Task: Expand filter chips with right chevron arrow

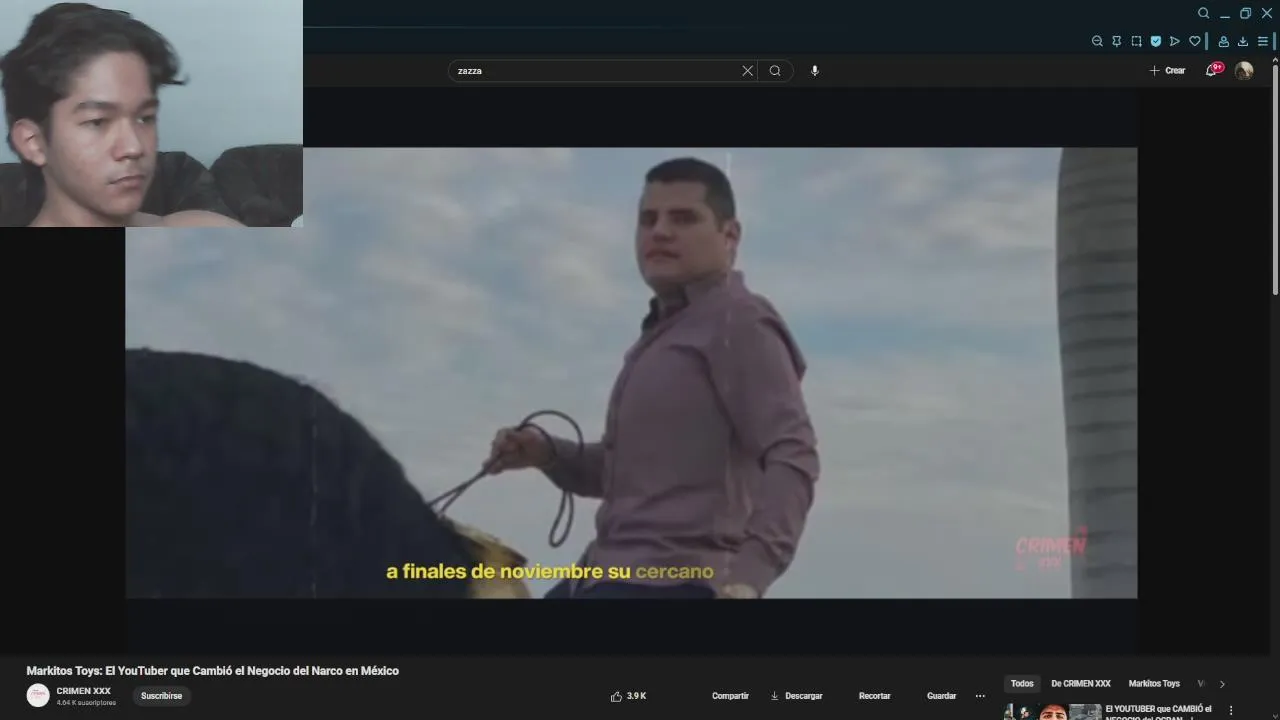Action: [x=1222, y=684]
